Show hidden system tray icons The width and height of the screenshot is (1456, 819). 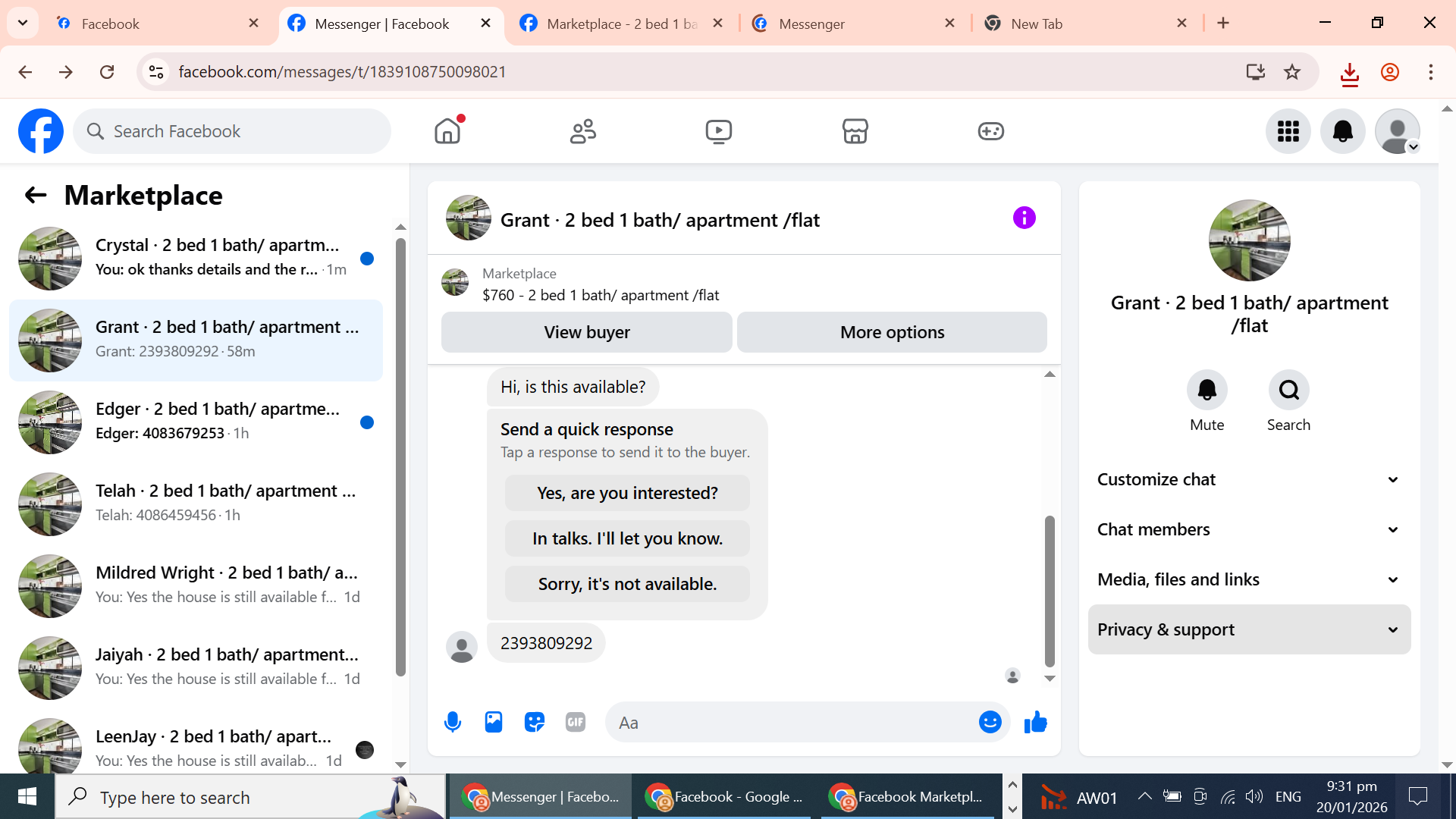click(1144, 796)
